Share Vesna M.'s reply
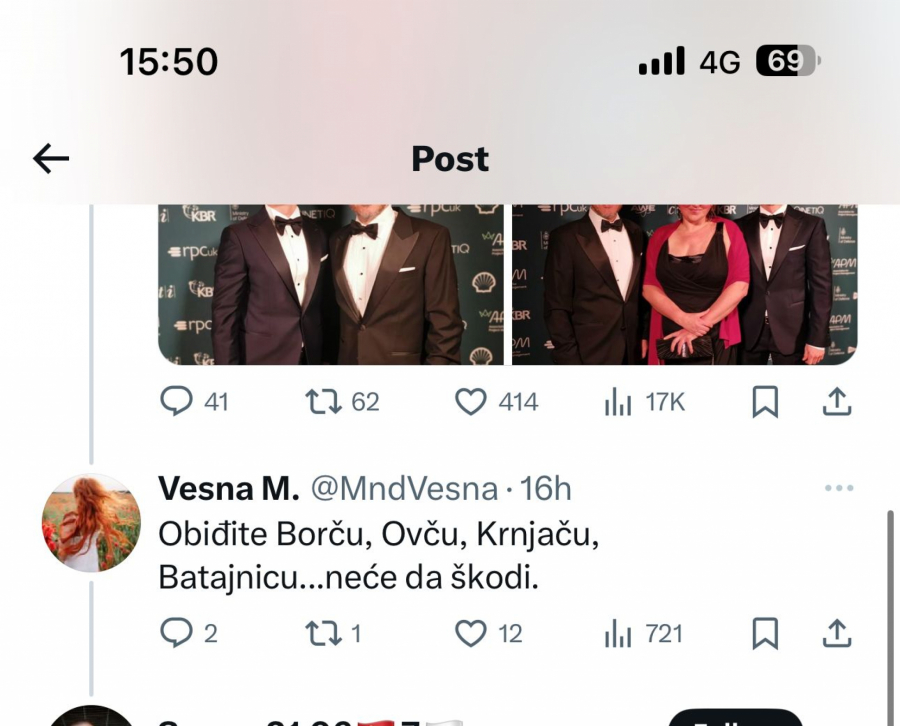The image size is (900, 726). (838, 633)
